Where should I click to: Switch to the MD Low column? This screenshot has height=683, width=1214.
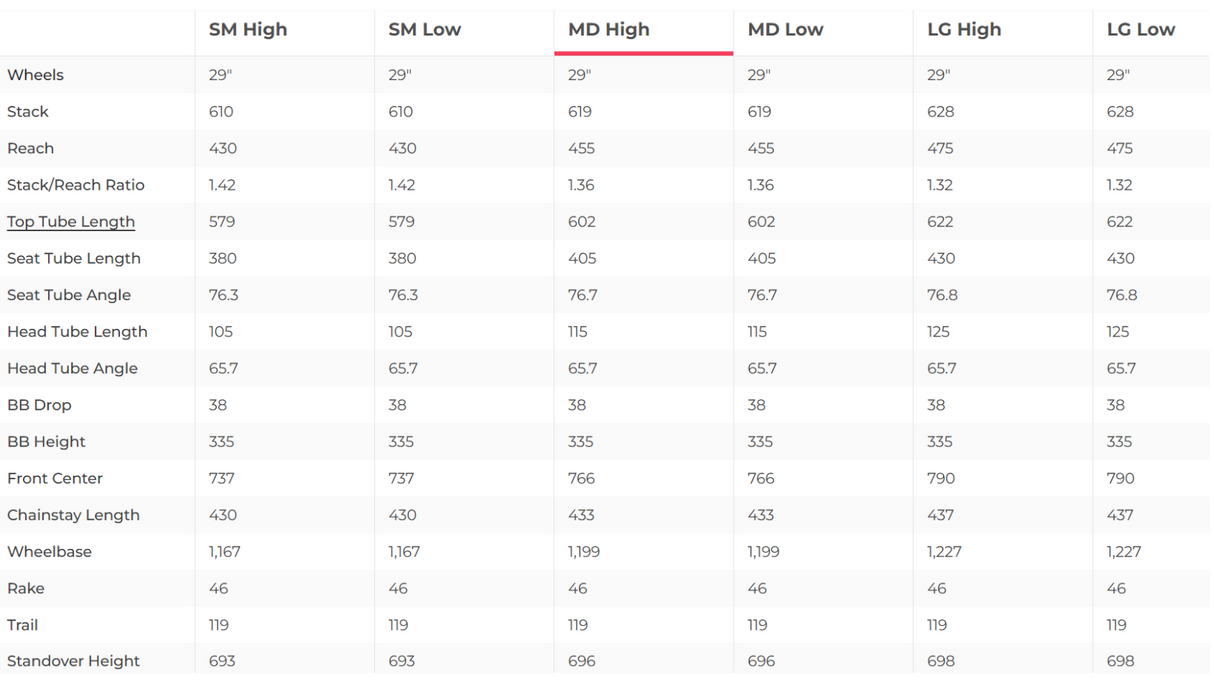[785, 30]
